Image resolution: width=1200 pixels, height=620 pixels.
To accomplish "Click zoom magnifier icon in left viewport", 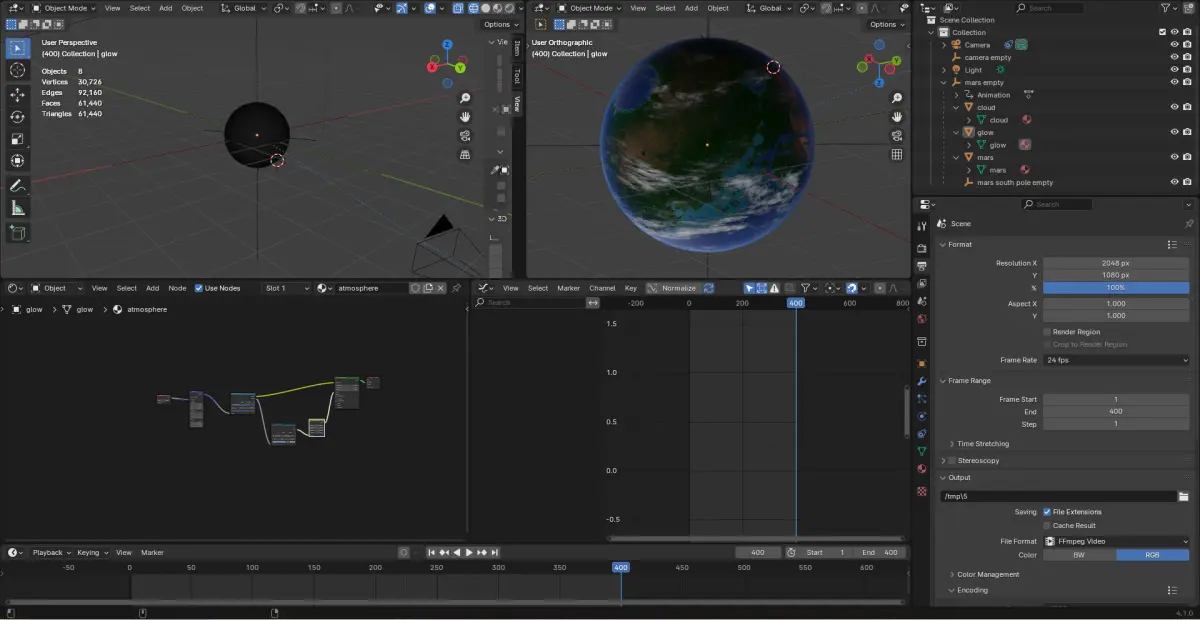I will (465, 98).
